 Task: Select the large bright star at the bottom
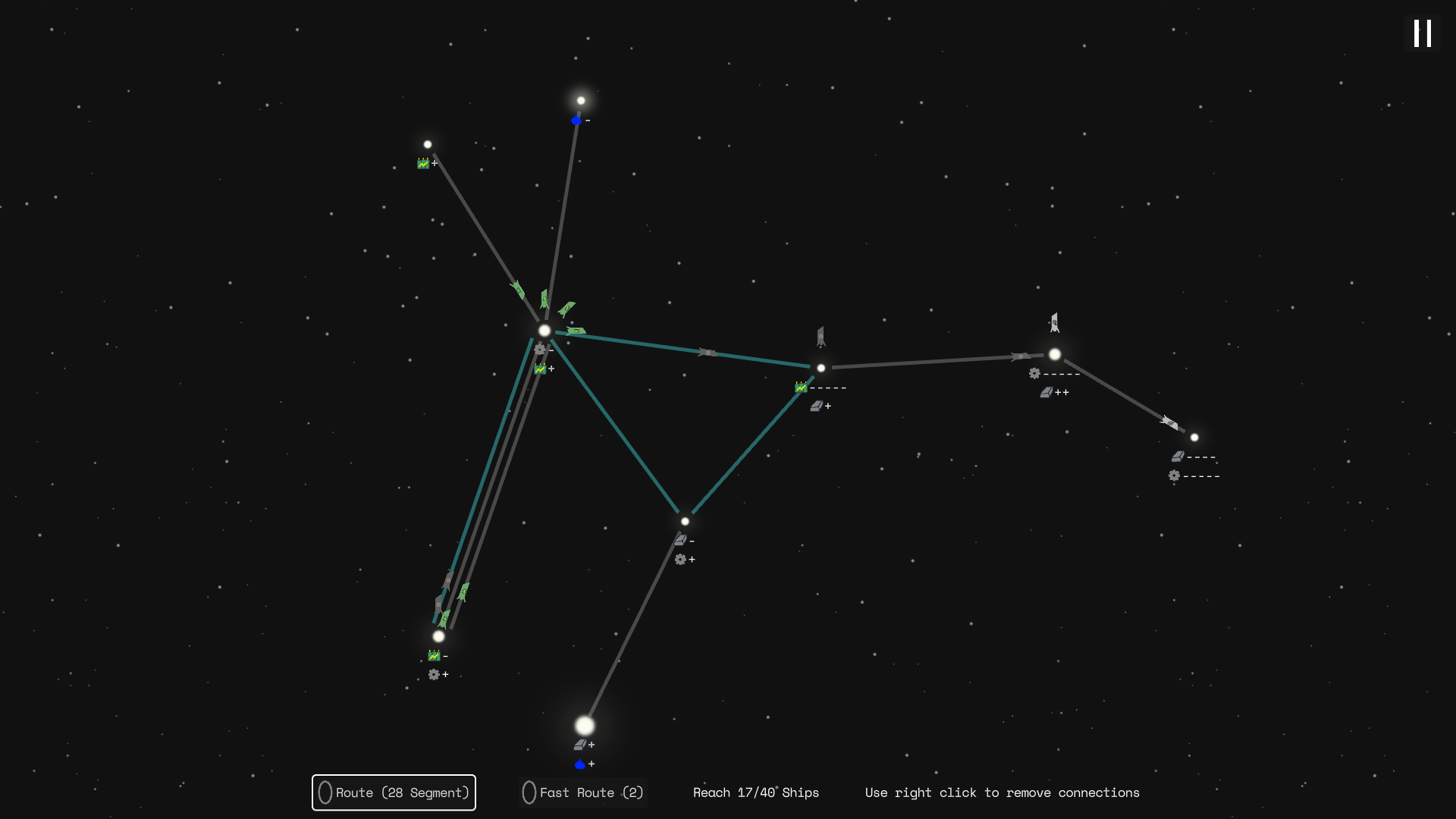(x=585, y=726)
